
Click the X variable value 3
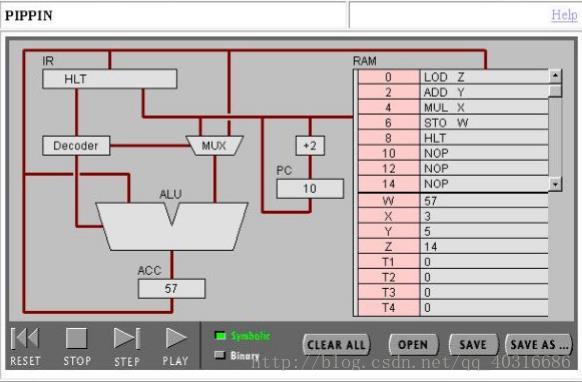pos(484,216)
